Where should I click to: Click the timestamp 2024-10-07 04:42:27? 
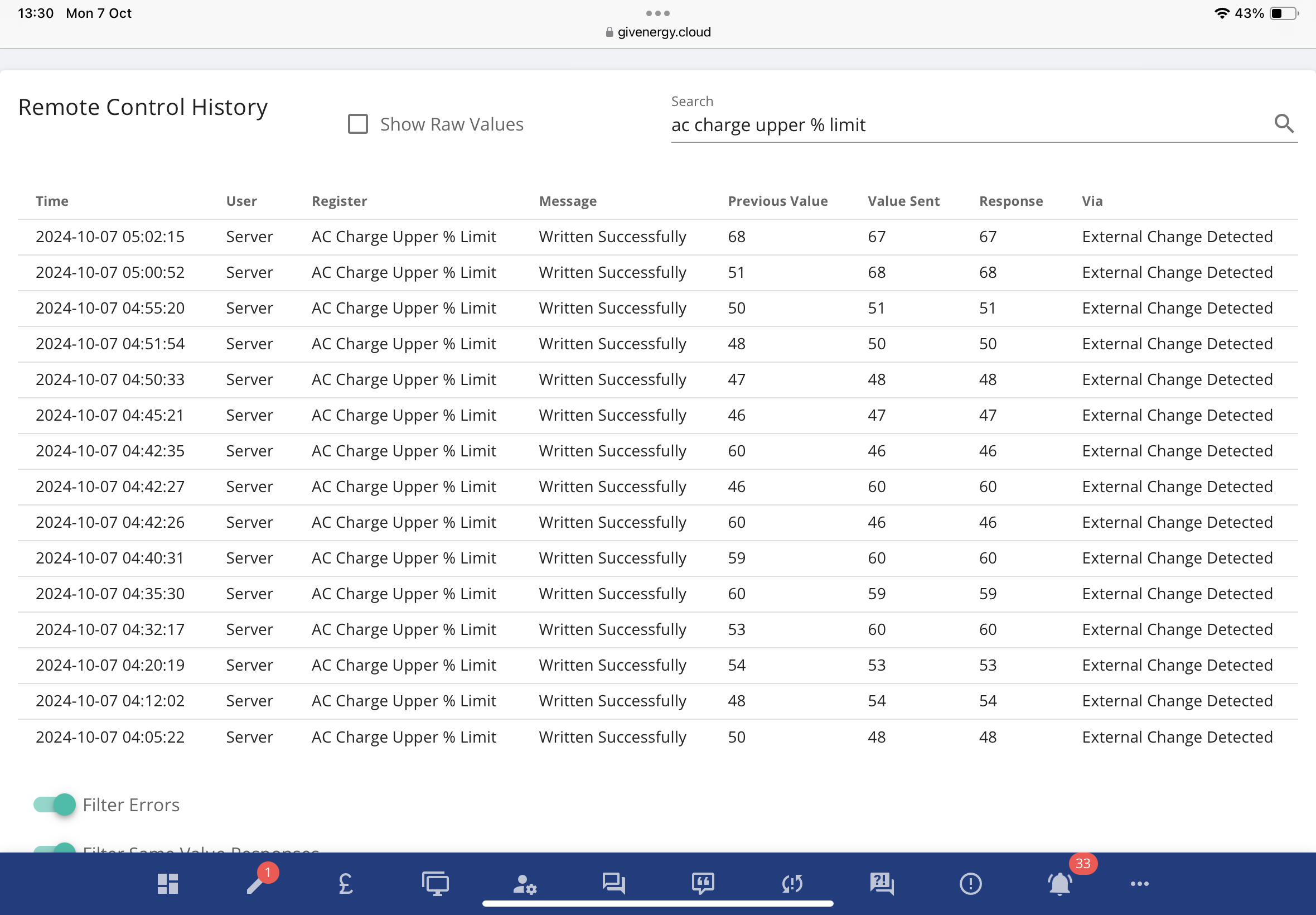pyautogui.click(x=110, y=487)
